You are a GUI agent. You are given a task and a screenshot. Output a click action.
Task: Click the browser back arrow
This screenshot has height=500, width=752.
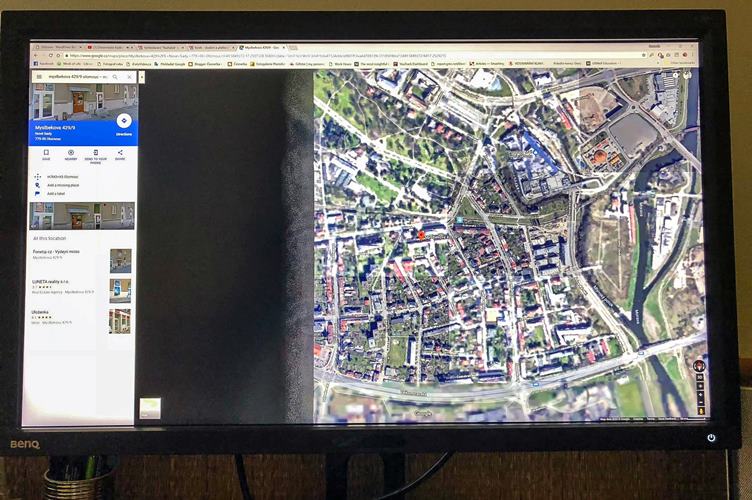click(35, 56)
